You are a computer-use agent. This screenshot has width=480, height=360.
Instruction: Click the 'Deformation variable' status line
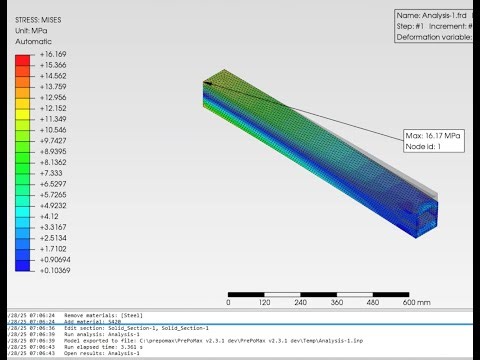click(x=434, y=37)
